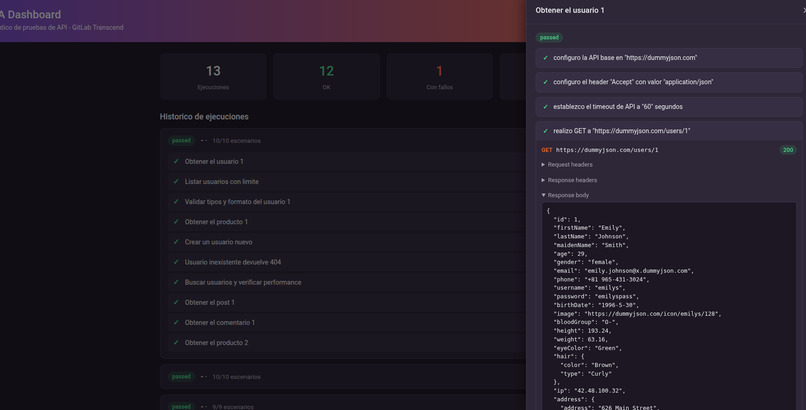Screen dimensions: 806x410
Task: Click the 12 OK stat card
Action: [x=326, y=76]
